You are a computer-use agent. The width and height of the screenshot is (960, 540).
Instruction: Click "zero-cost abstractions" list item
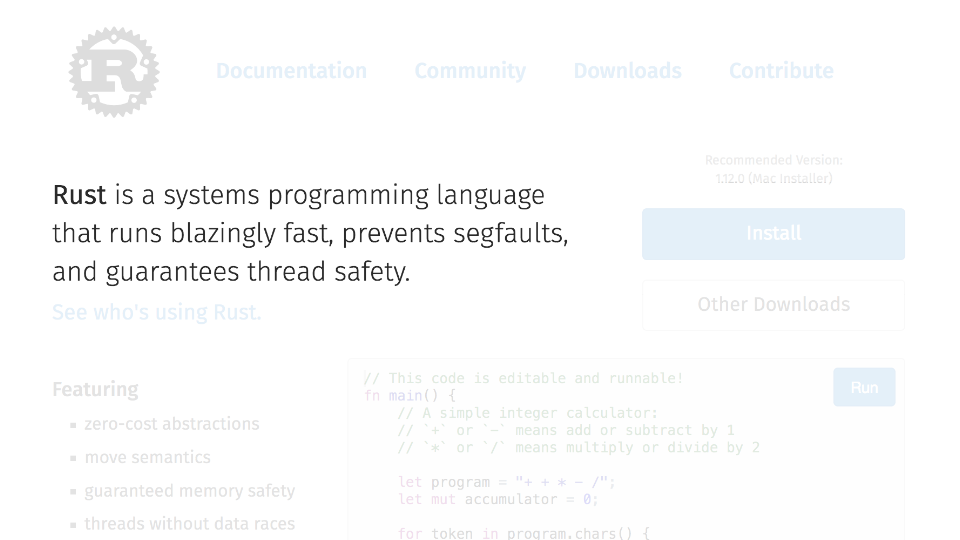pos(172,424)
